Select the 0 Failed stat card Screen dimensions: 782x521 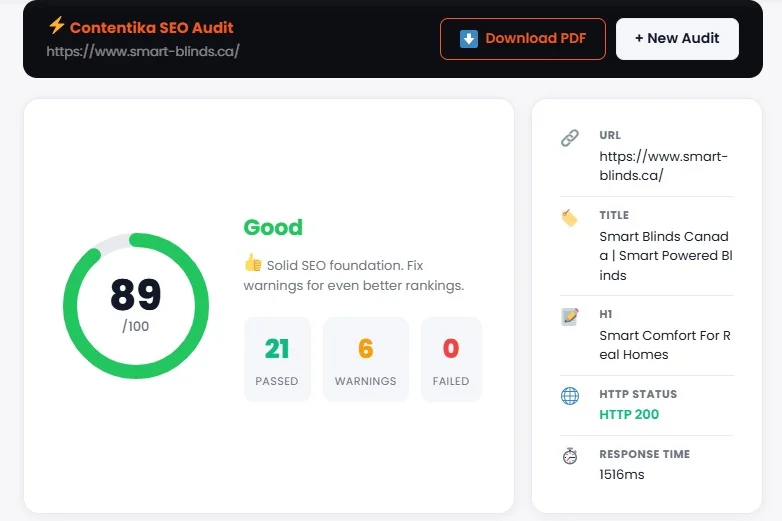pyautogui.click(x=451, y=359)
